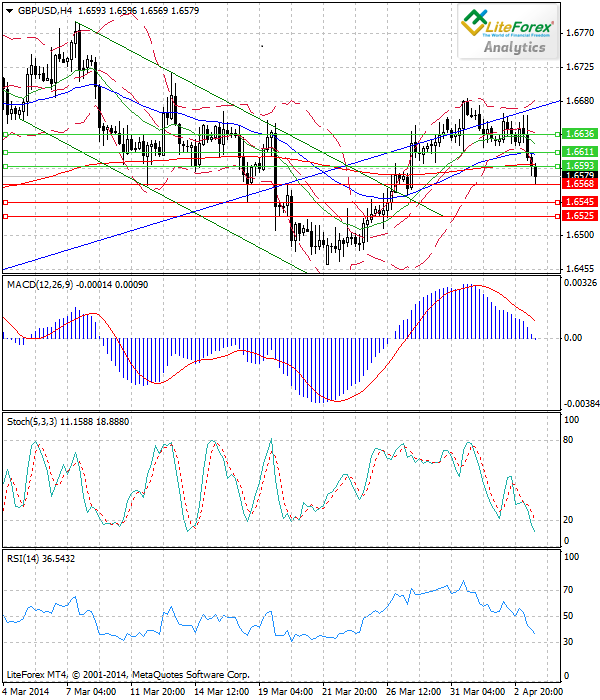The height and width of the screenshot is (700, 600).
Task: Select the handle of the 1.6611 green line
Action: tap(6, 152)
